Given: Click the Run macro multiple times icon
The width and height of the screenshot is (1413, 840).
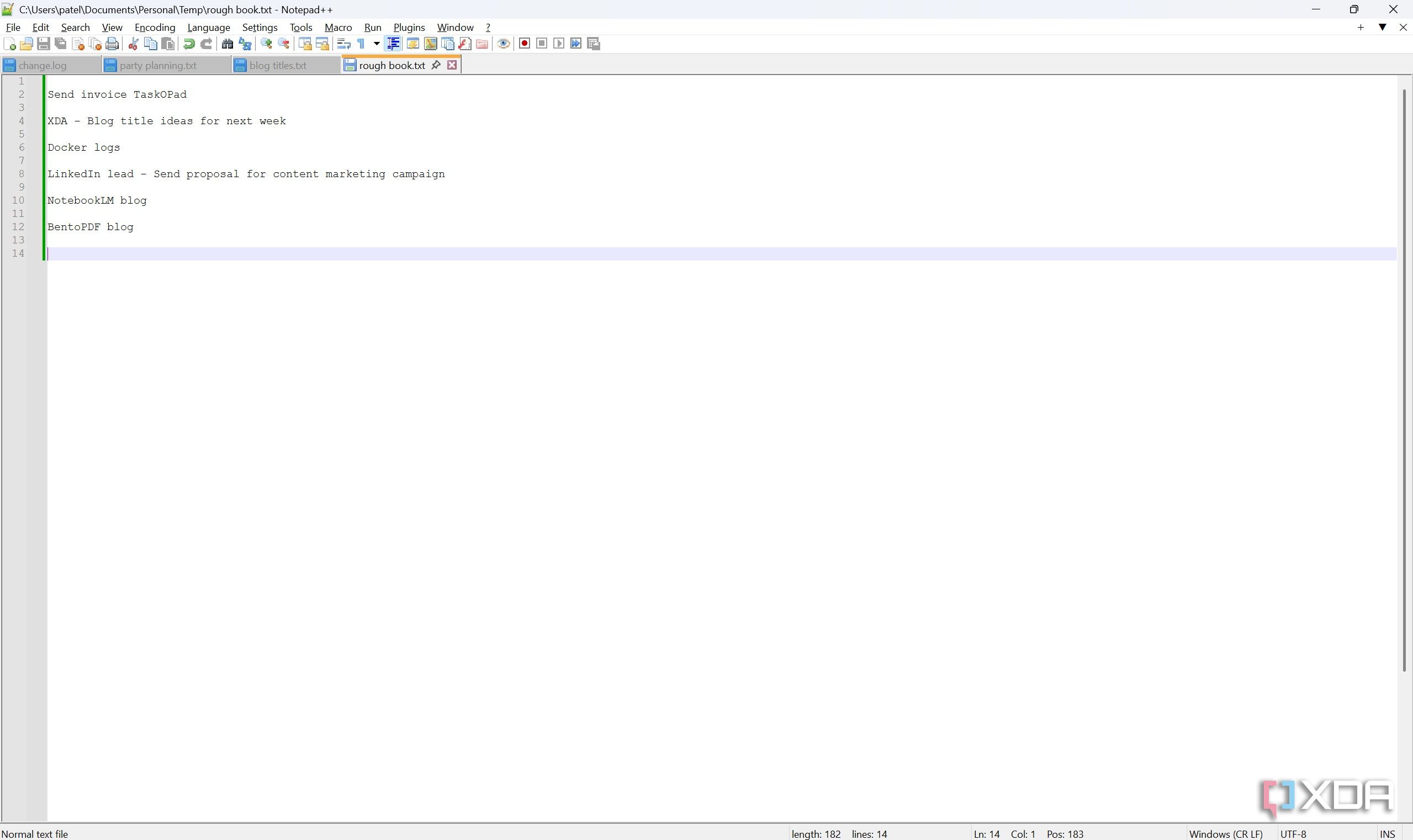Looking at the screenshot, I should tap(576, 44).
